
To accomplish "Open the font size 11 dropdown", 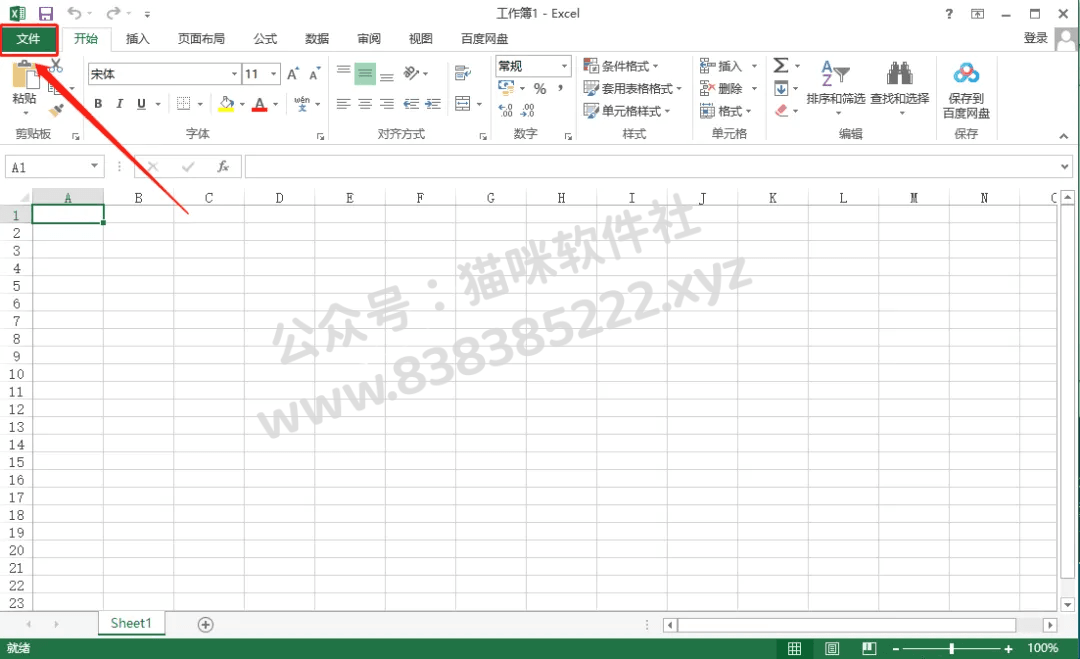I will (273, 74).
